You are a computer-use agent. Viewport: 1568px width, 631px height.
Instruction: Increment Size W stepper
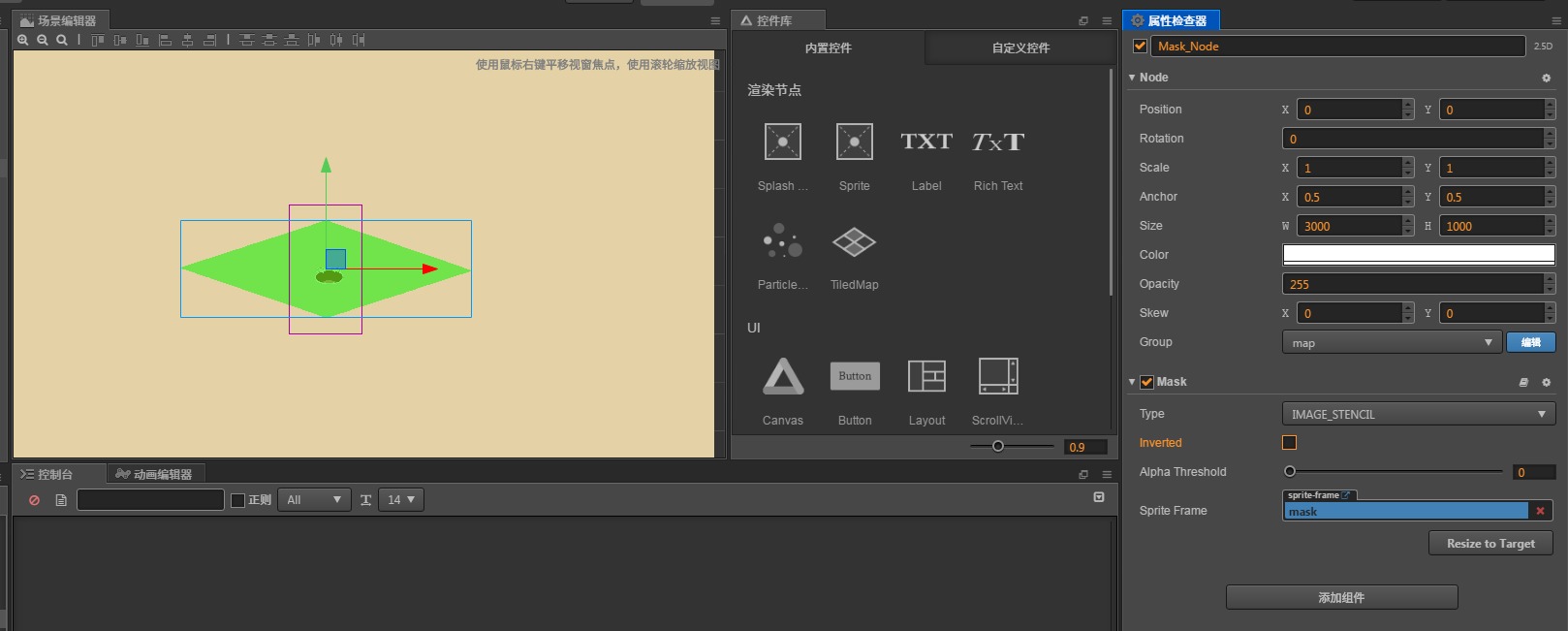tap(1408, 220)
